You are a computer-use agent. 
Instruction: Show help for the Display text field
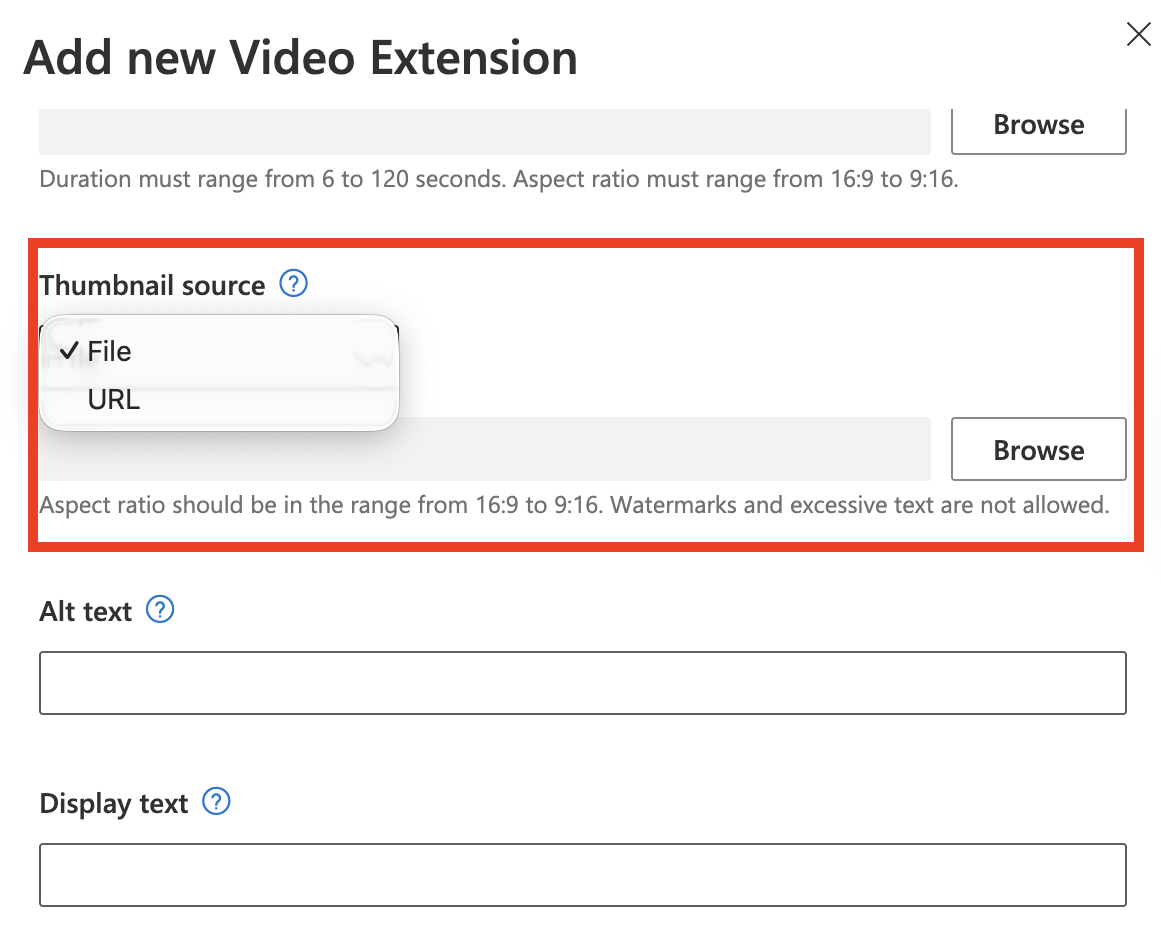[216, 802]
